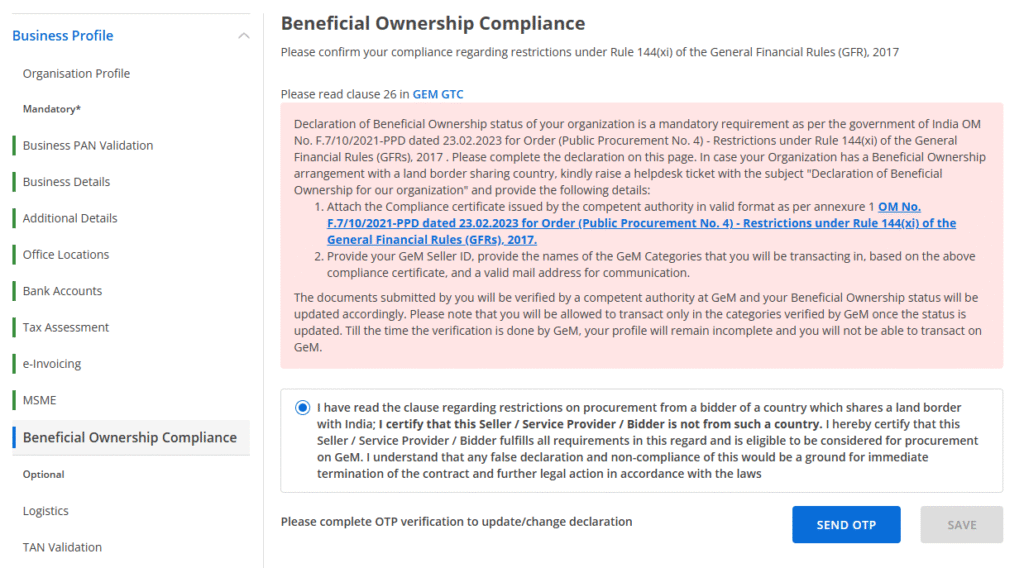
Task: Open Office Locations page
Action: 66,255
